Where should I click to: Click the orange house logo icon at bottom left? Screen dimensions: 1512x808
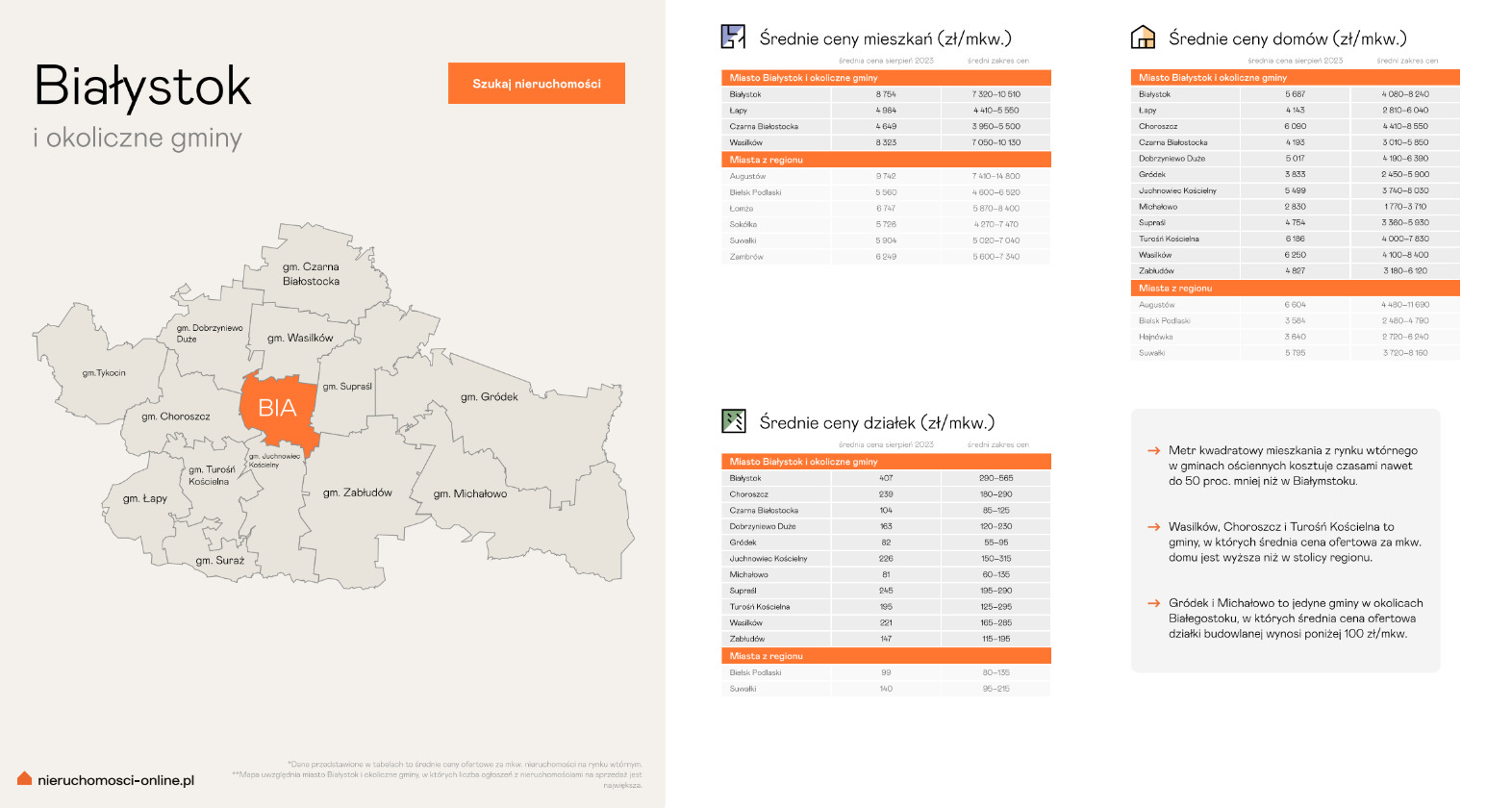25,778
